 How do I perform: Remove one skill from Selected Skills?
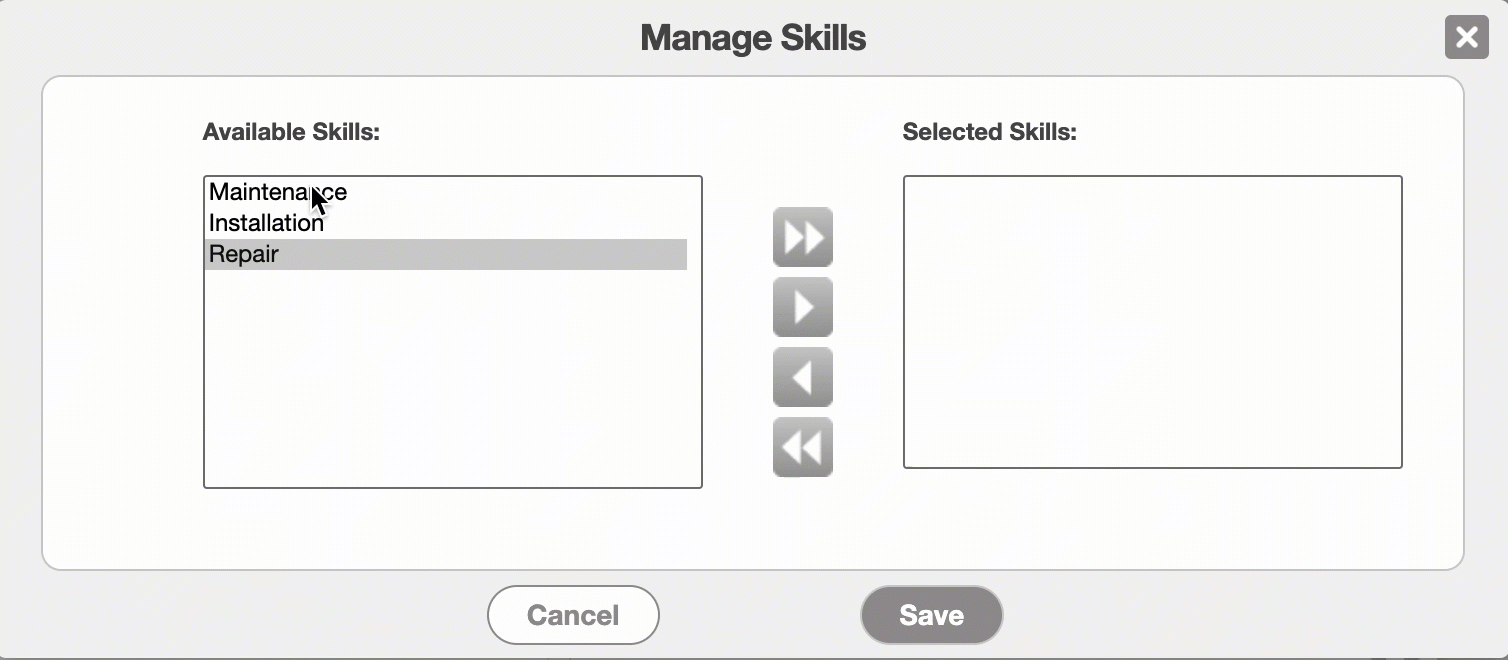point(802,377)
